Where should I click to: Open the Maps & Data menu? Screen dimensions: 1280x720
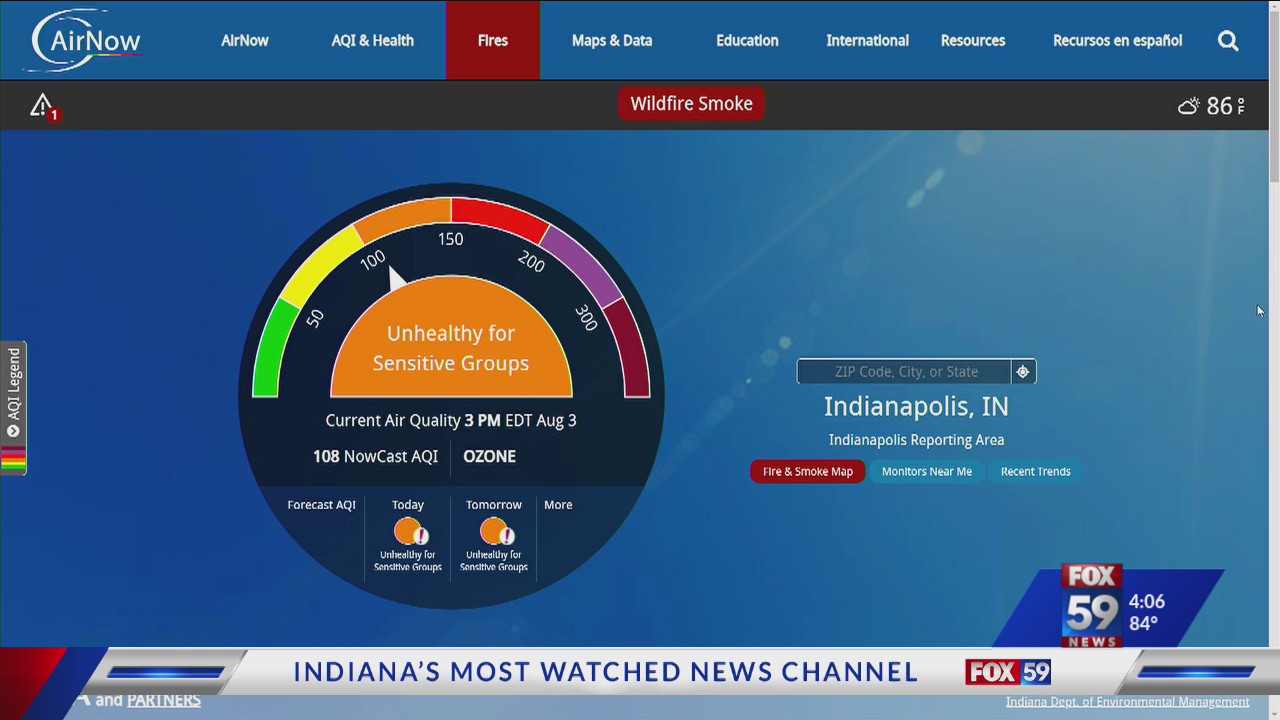611,41
